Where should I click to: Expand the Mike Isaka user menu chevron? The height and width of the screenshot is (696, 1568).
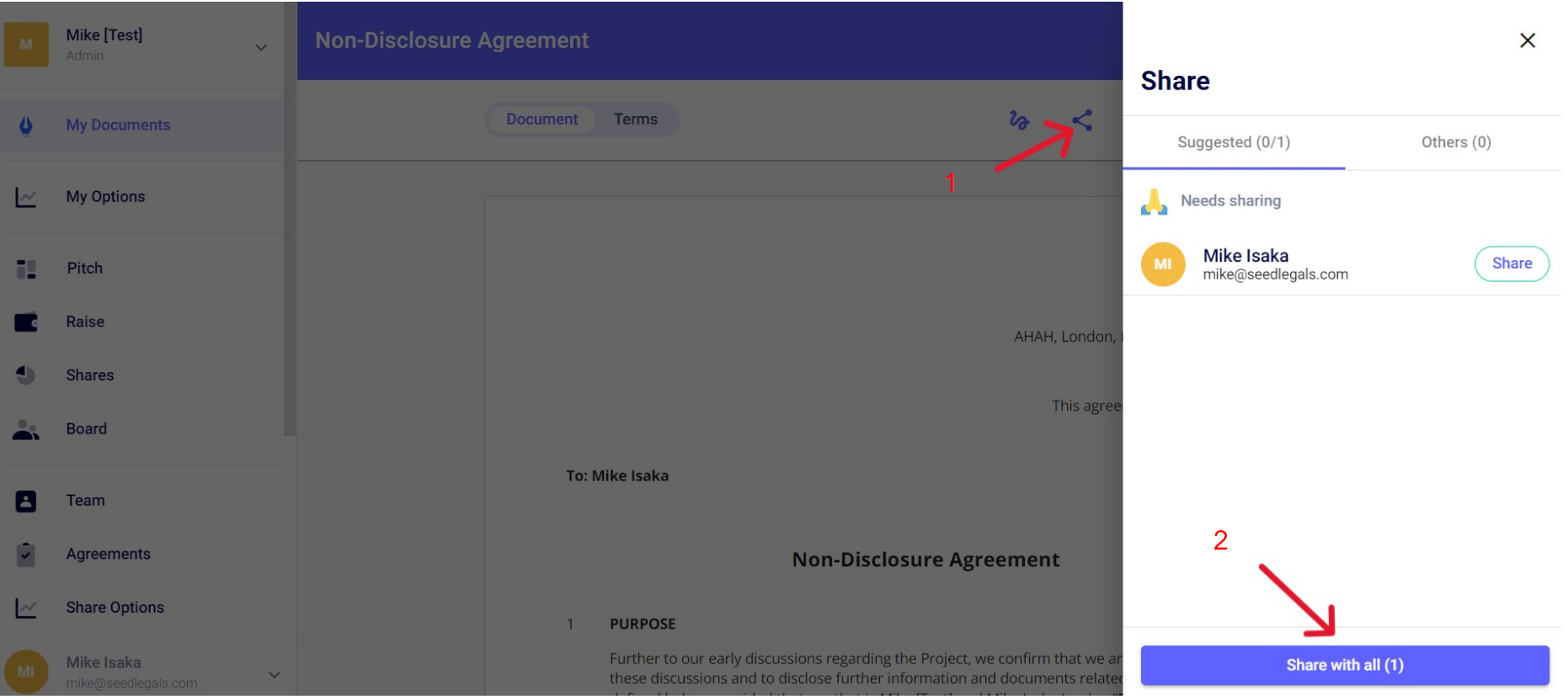[x=274, y=674]
